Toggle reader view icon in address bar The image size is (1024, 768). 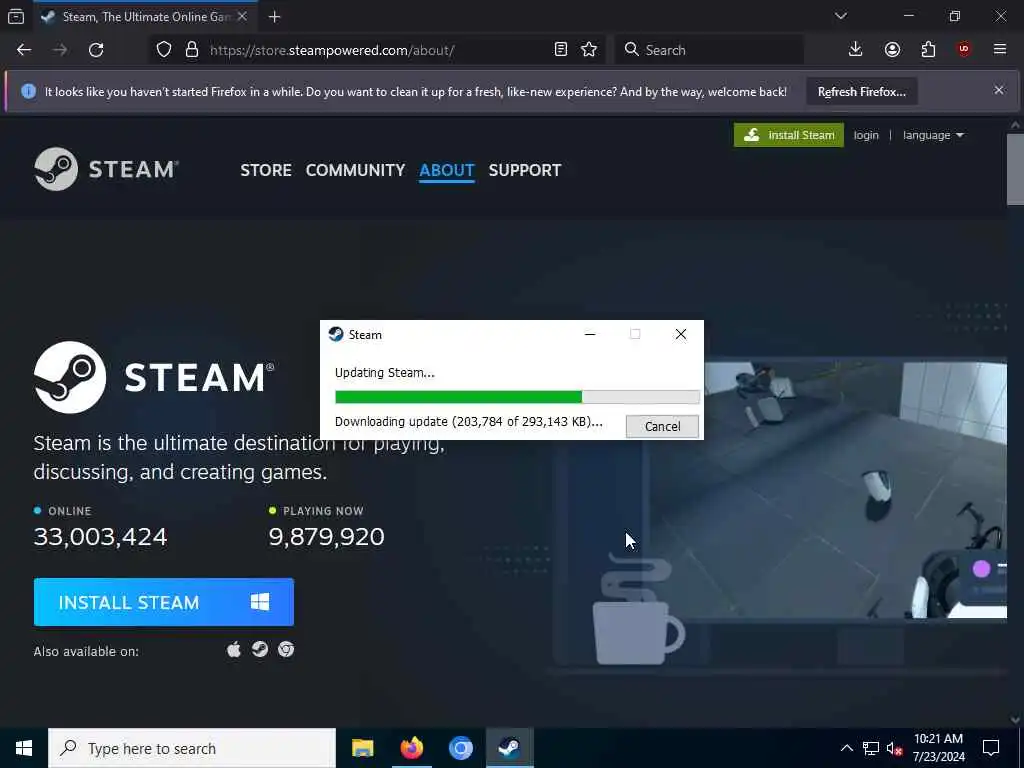click(x=560, y=50)
